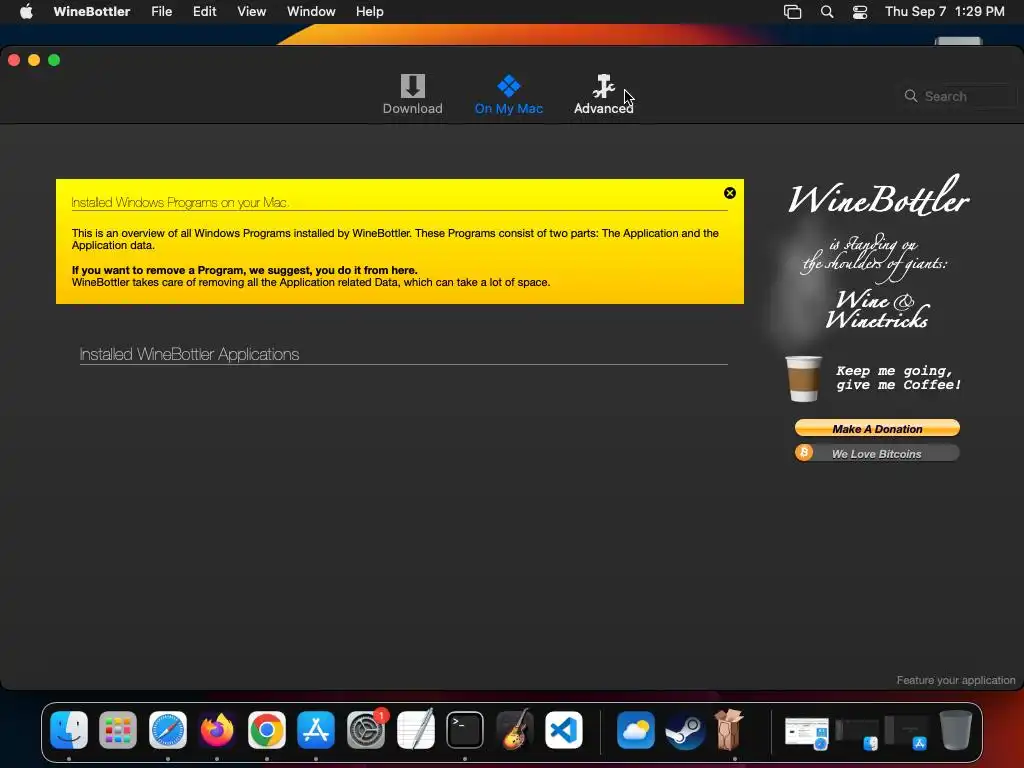
Task: Open Launchpad from the Dock
Action: (x=118, y=729)
